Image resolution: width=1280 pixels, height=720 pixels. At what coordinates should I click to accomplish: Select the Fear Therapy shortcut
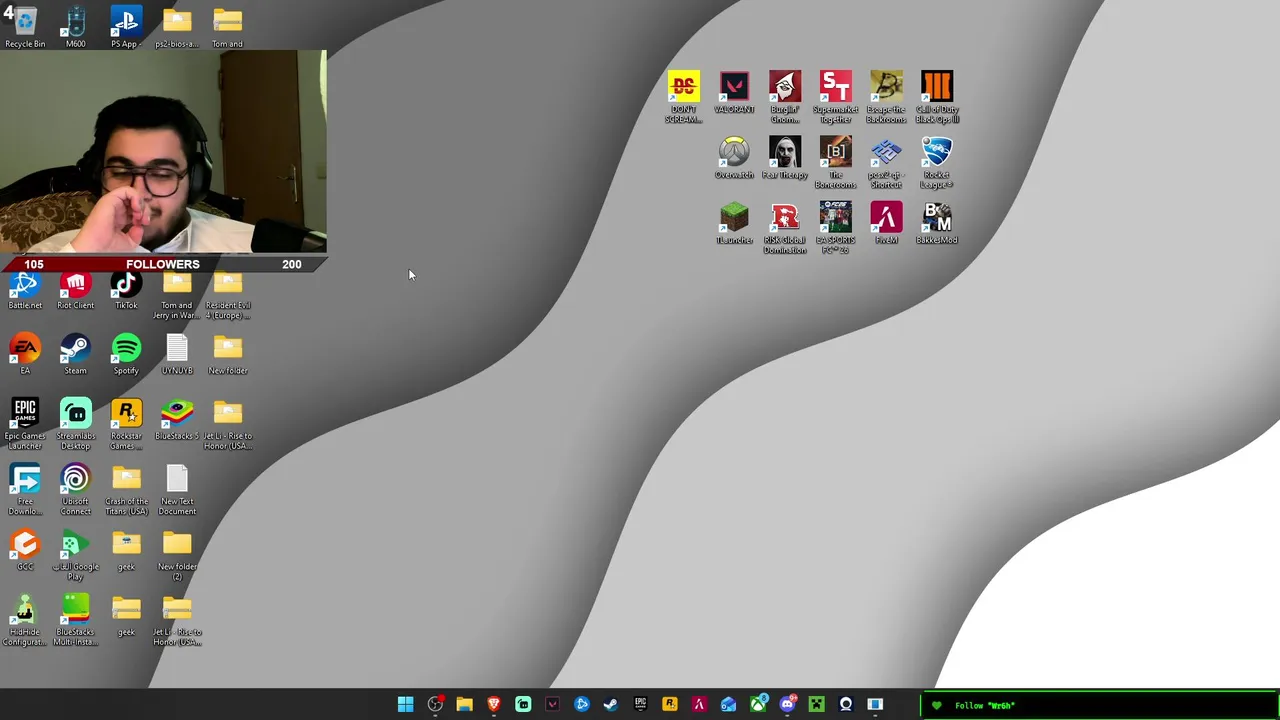click(x=785, y=158)
